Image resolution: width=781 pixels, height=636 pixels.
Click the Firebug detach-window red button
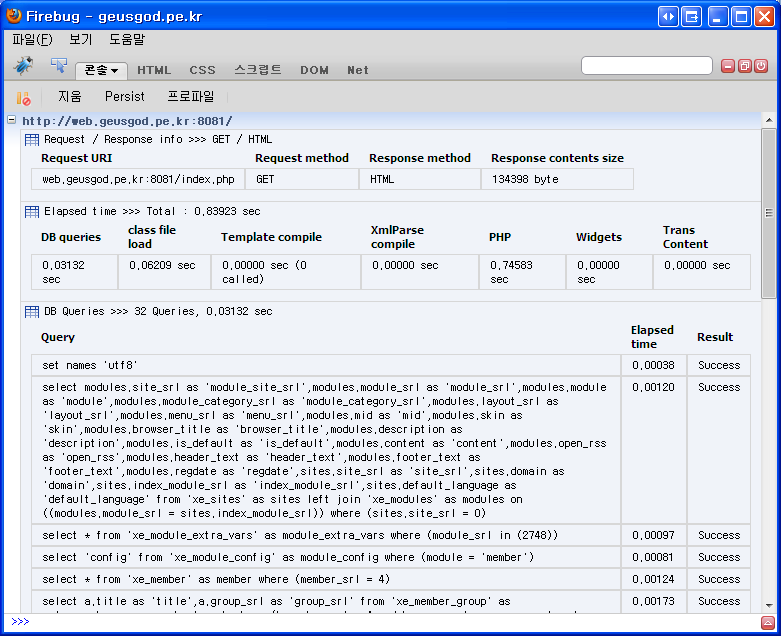[x=745, y=66]
